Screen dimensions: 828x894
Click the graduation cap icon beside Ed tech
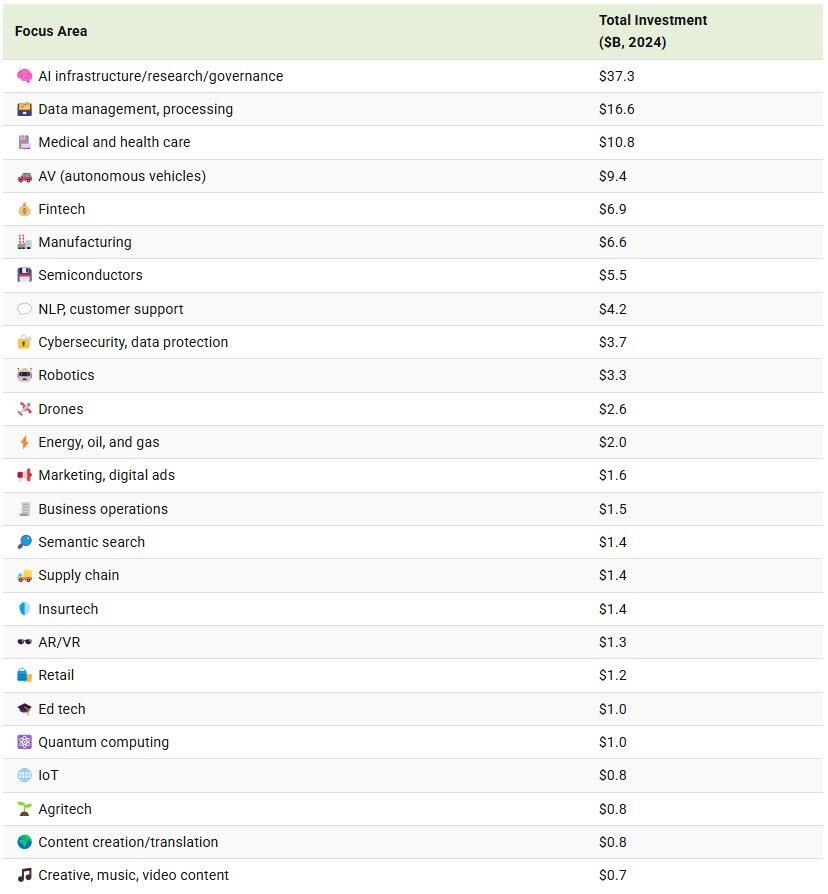(24, 709)
